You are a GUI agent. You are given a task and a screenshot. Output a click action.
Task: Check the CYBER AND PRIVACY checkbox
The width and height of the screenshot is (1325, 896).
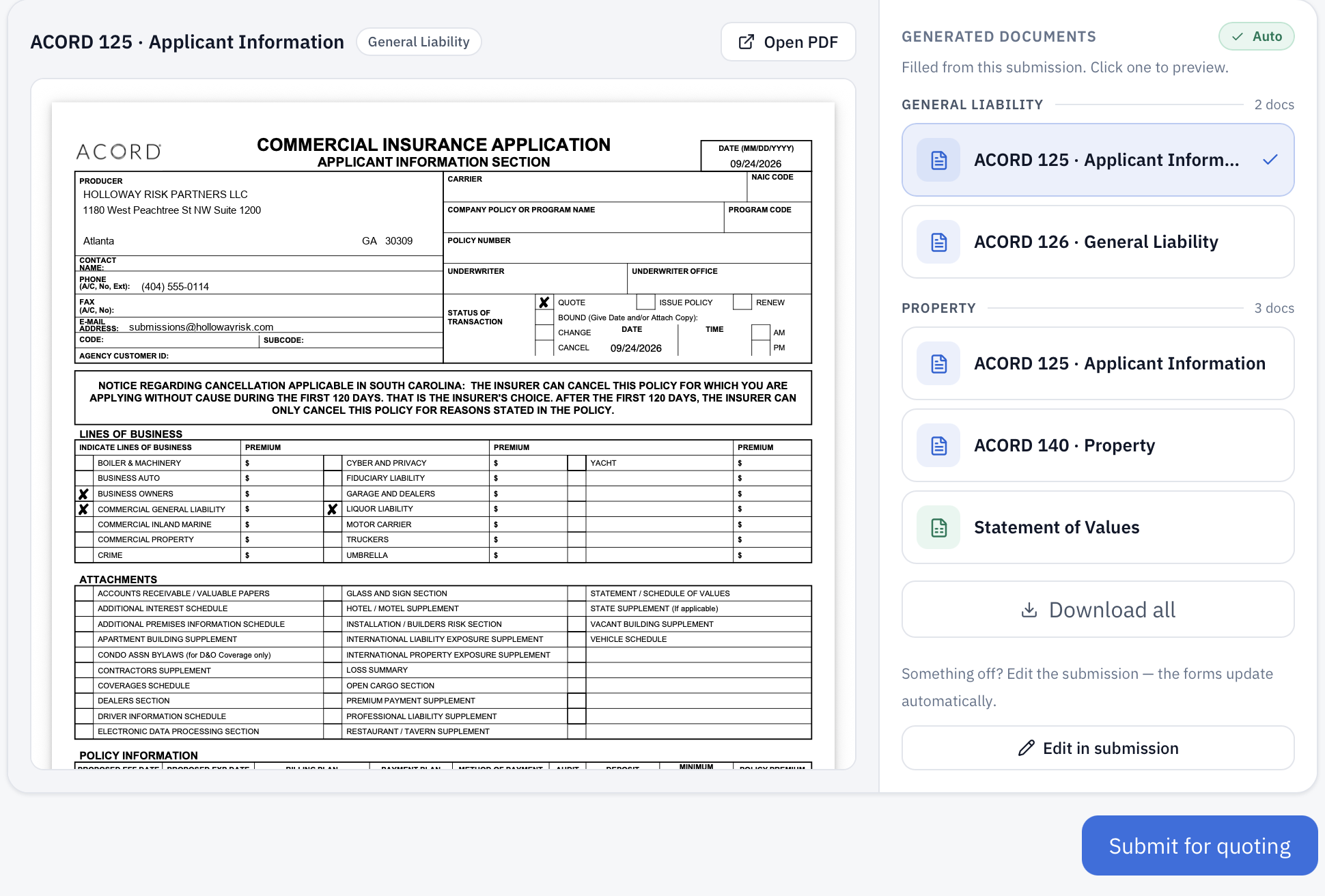(x=332, y=463)
